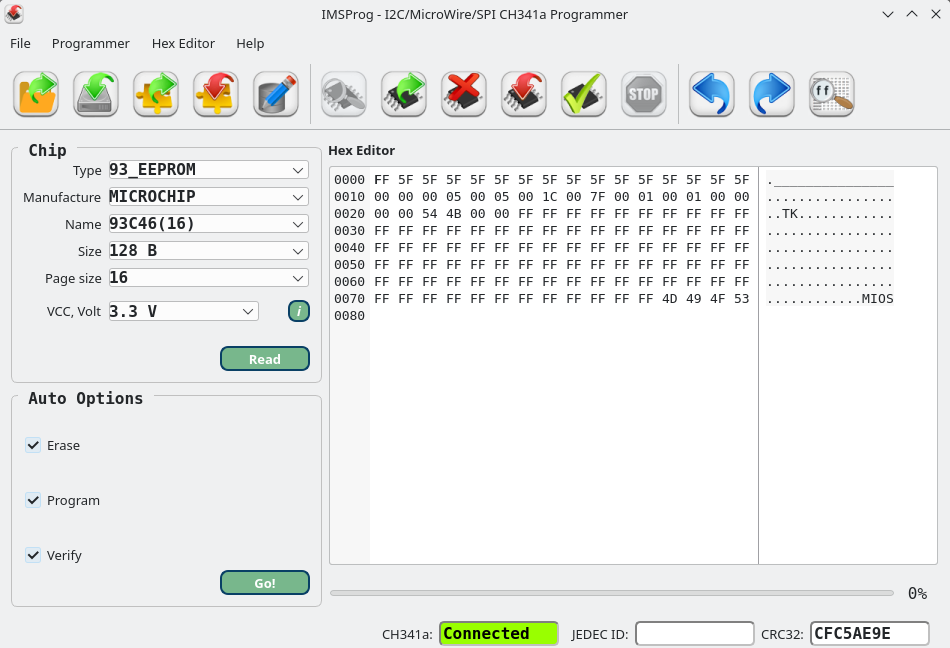Open the File menu

click(20, 44)
